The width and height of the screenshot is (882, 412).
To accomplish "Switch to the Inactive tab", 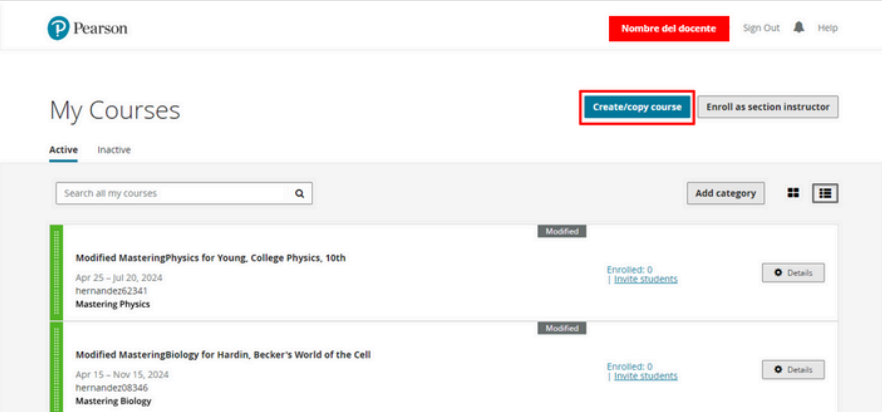I will 114,150.
